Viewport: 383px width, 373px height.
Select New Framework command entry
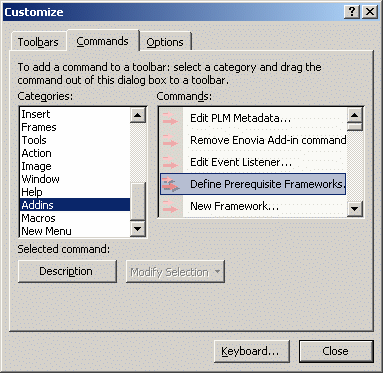253,206
